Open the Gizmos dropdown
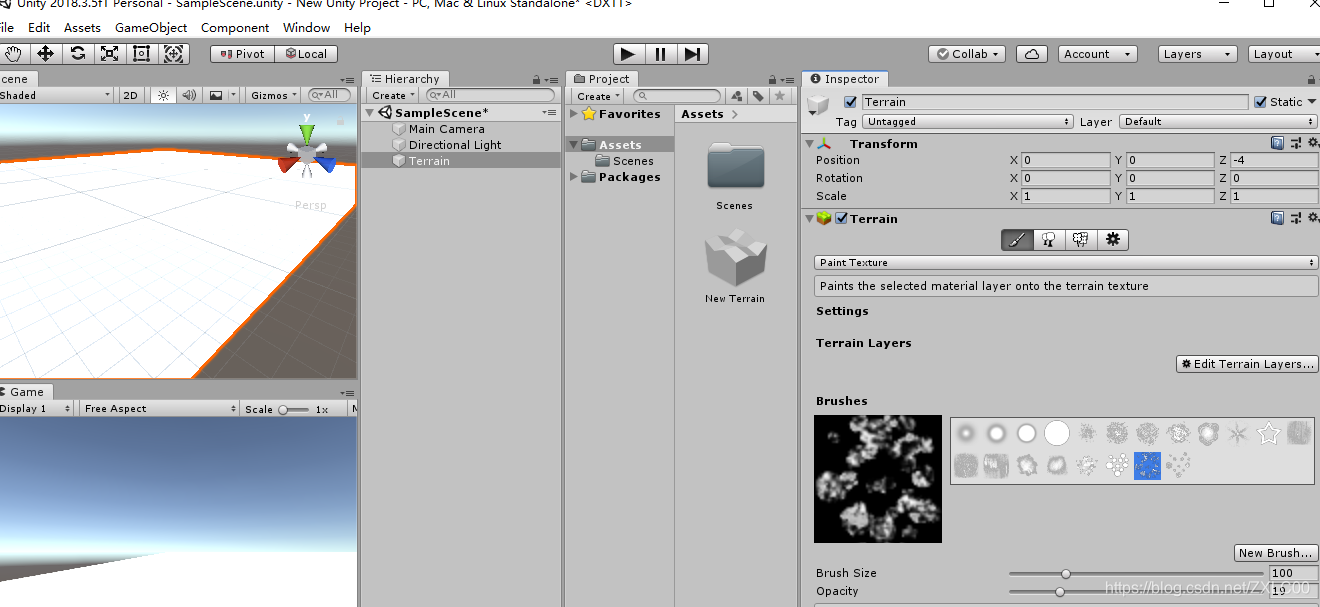The image size is (1320, 607). tap(274, 95)
